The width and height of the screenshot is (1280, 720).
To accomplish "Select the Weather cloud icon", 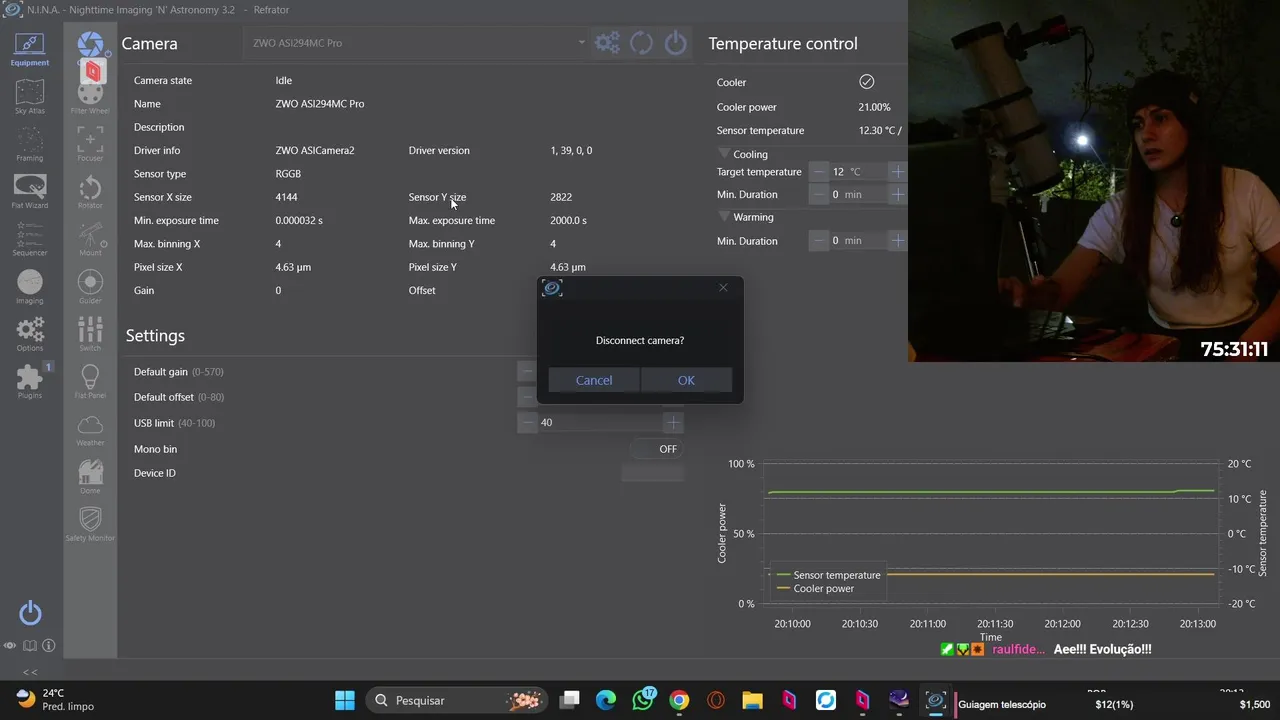I will click(90, 429).
